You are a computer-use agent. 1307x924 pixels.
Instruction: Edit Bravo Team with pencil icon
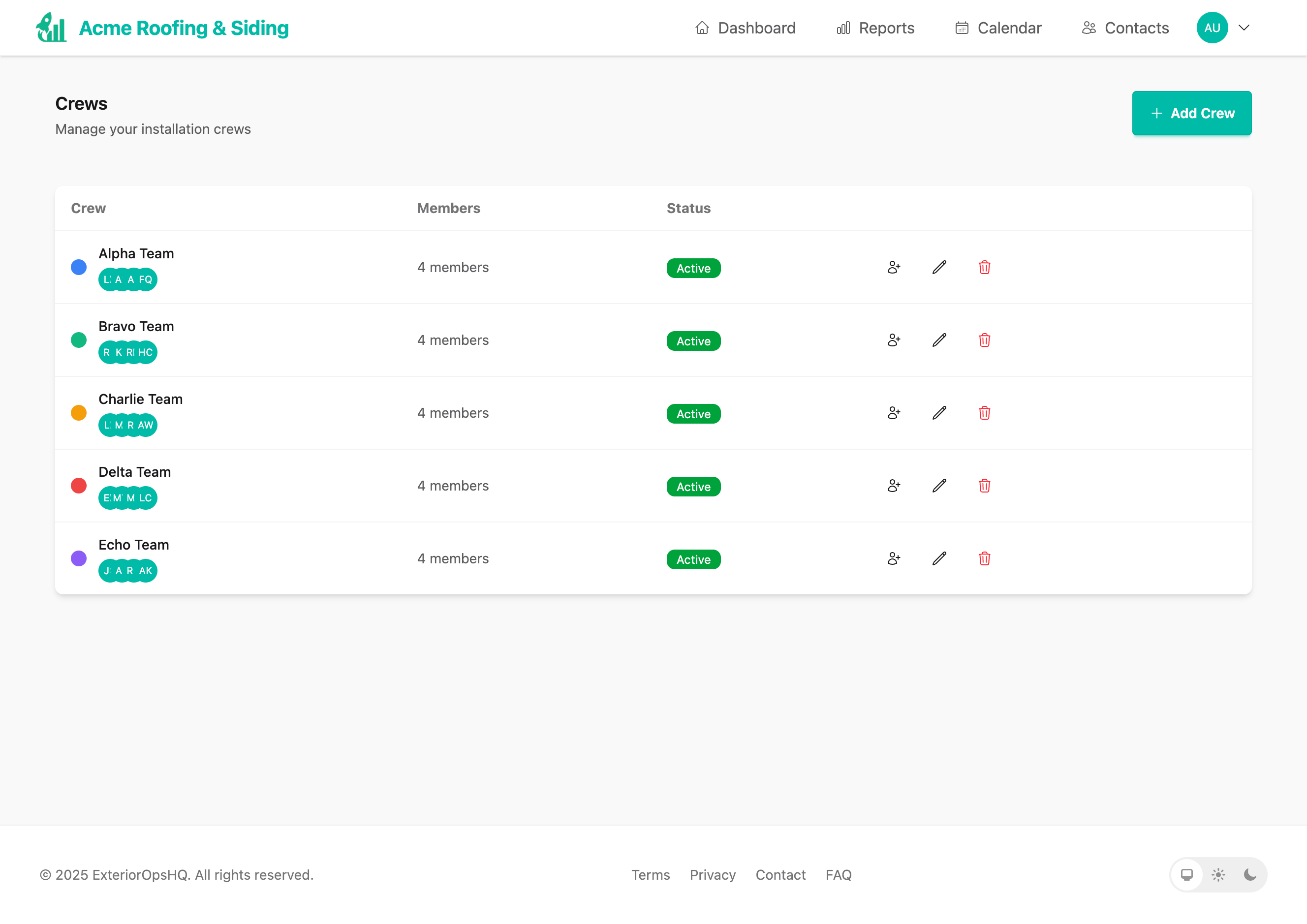click(x=939, y=340)
